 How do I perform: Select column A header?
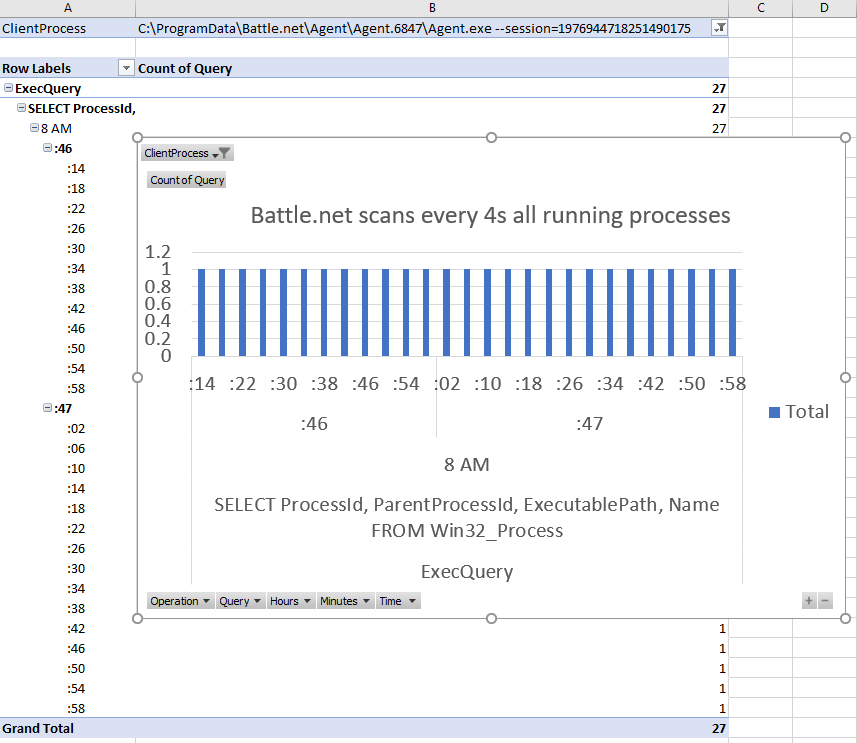click(x=68, y=8)
